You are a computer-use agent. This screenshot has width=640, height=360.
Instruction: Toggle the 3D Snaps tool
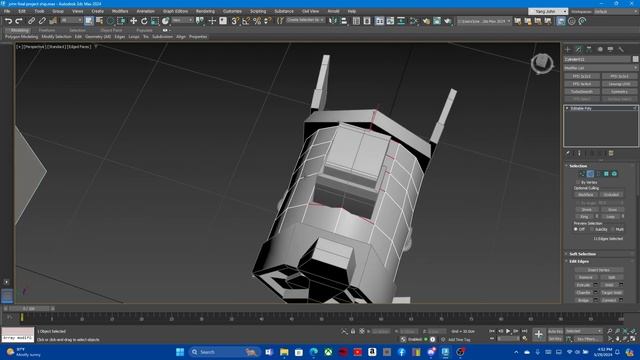[x=235, y=21]
